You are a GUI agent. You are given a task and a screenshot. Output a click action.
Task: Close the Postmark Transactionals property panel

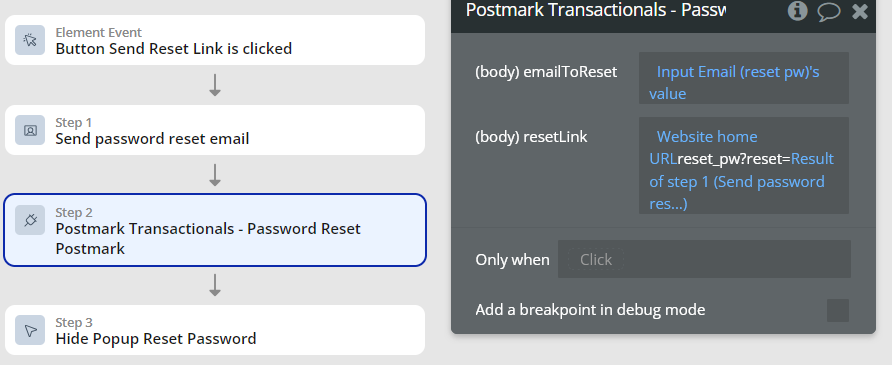click(x=860, y=11)
